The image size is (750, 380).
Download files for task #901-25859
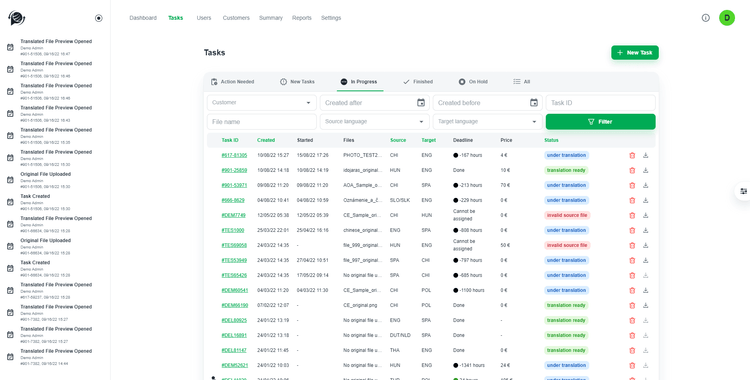point(645,170)
